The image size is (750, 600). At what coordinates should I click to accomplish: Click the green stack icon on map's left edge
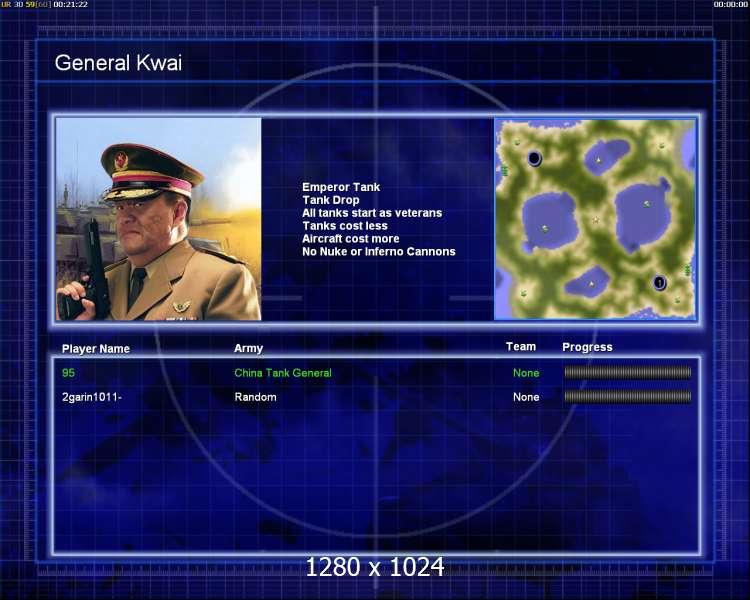[x=505, y=171]
